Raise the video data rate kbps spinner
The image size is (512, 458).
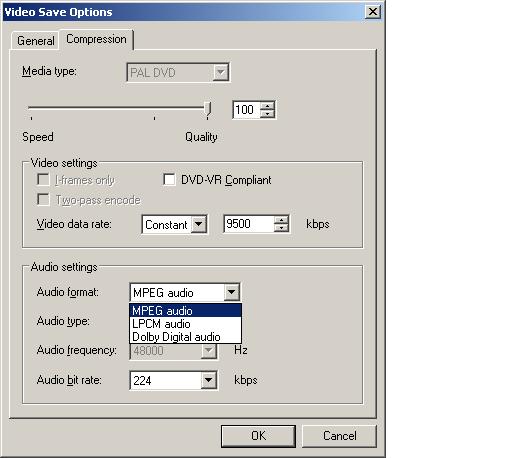coord(282,220)
